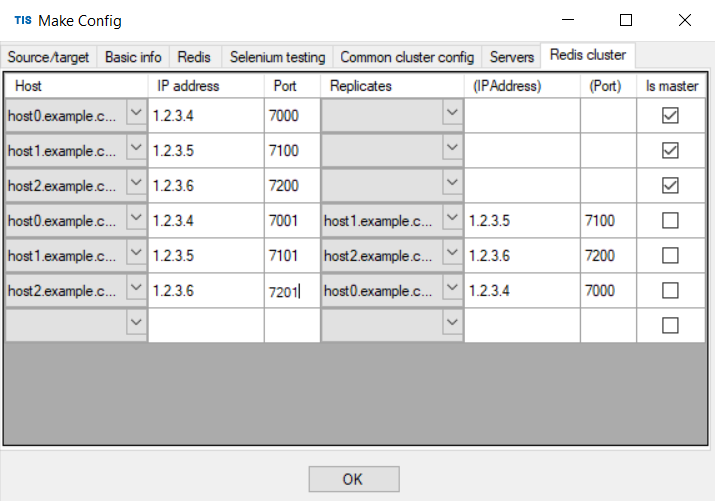The width and height of the screenshot is (715, 501).
Task: Click IP address 1.2.3.5 in port 7100 row
Action: [x=206, y=150]
